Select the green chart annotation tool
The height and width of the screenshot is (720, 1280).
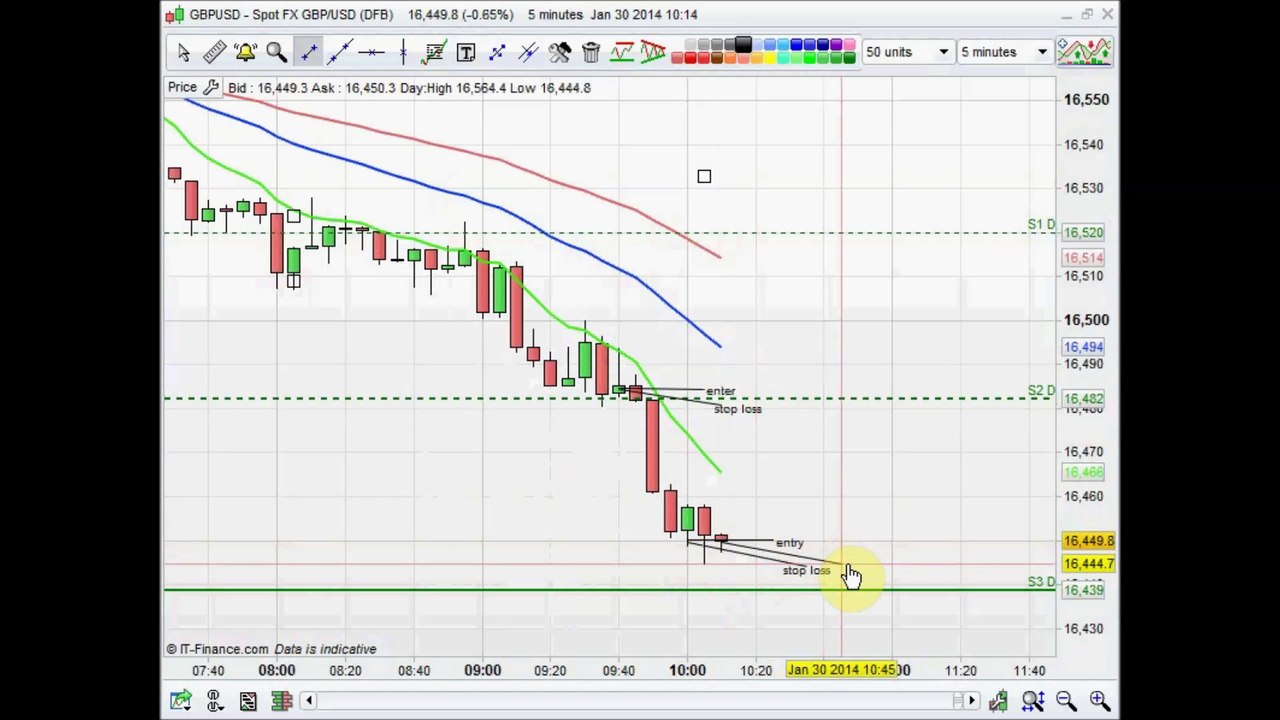coord(434,52)
